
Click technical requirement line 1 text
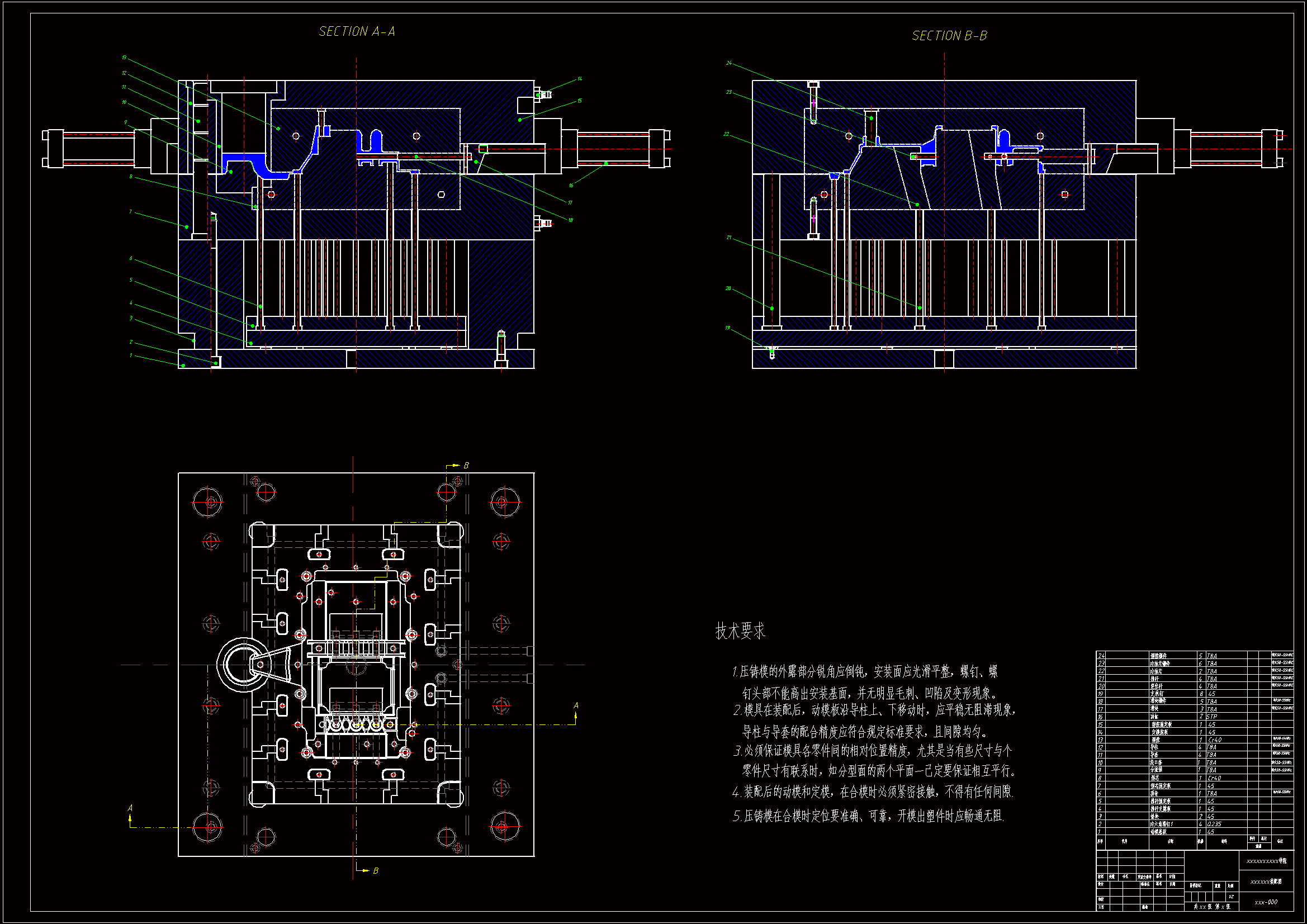(x=864, y=672)
